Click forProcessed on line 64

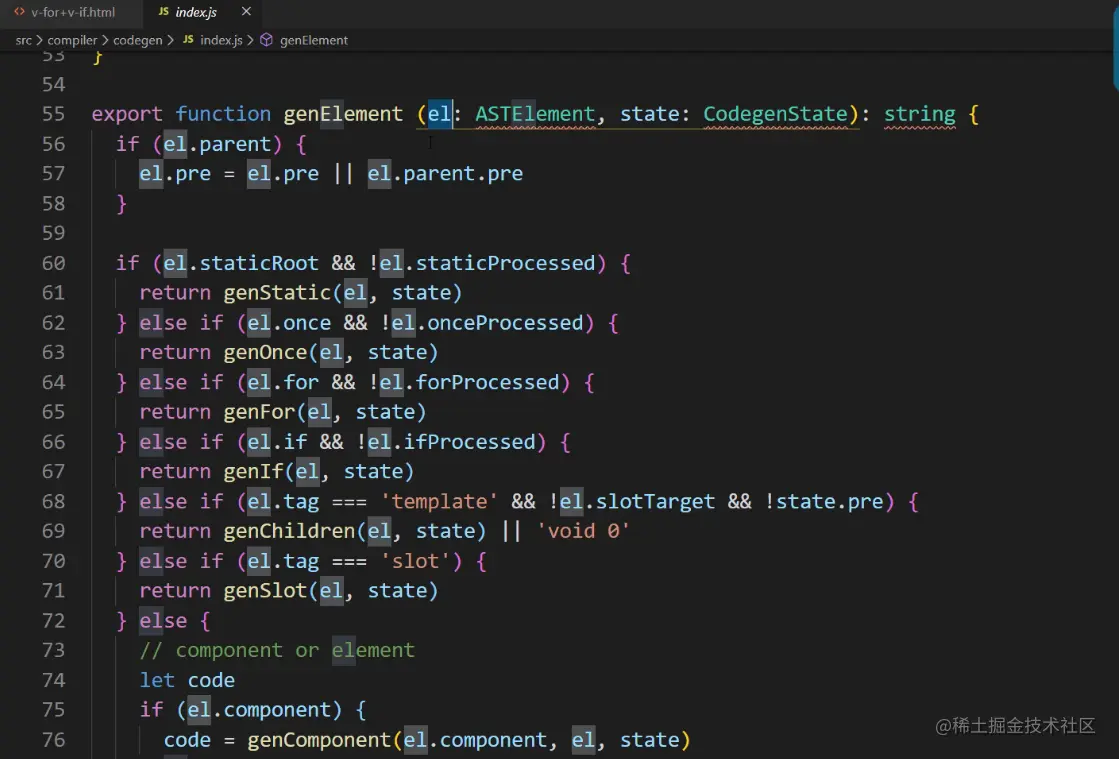coord(487,382)
